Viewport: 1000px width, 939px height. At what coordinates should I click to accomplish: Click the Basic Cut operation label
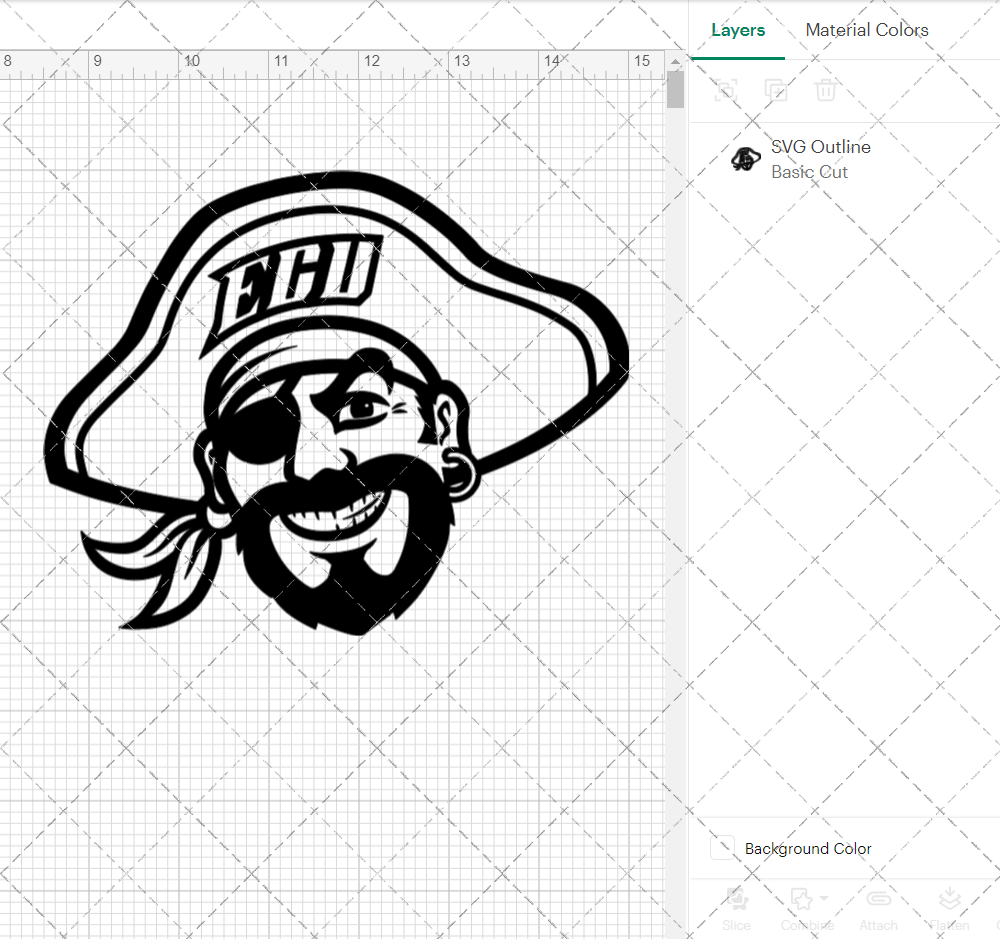[x=809, y=172]
